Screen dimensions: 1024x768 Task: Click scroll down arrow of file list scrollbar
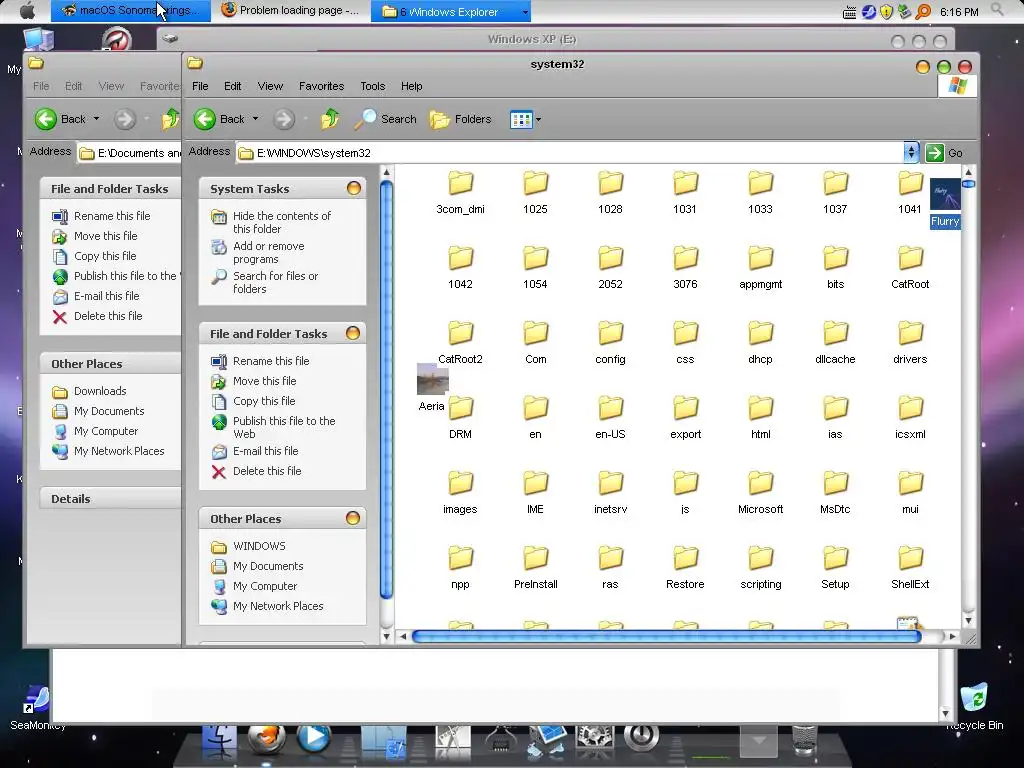(968, 620)
